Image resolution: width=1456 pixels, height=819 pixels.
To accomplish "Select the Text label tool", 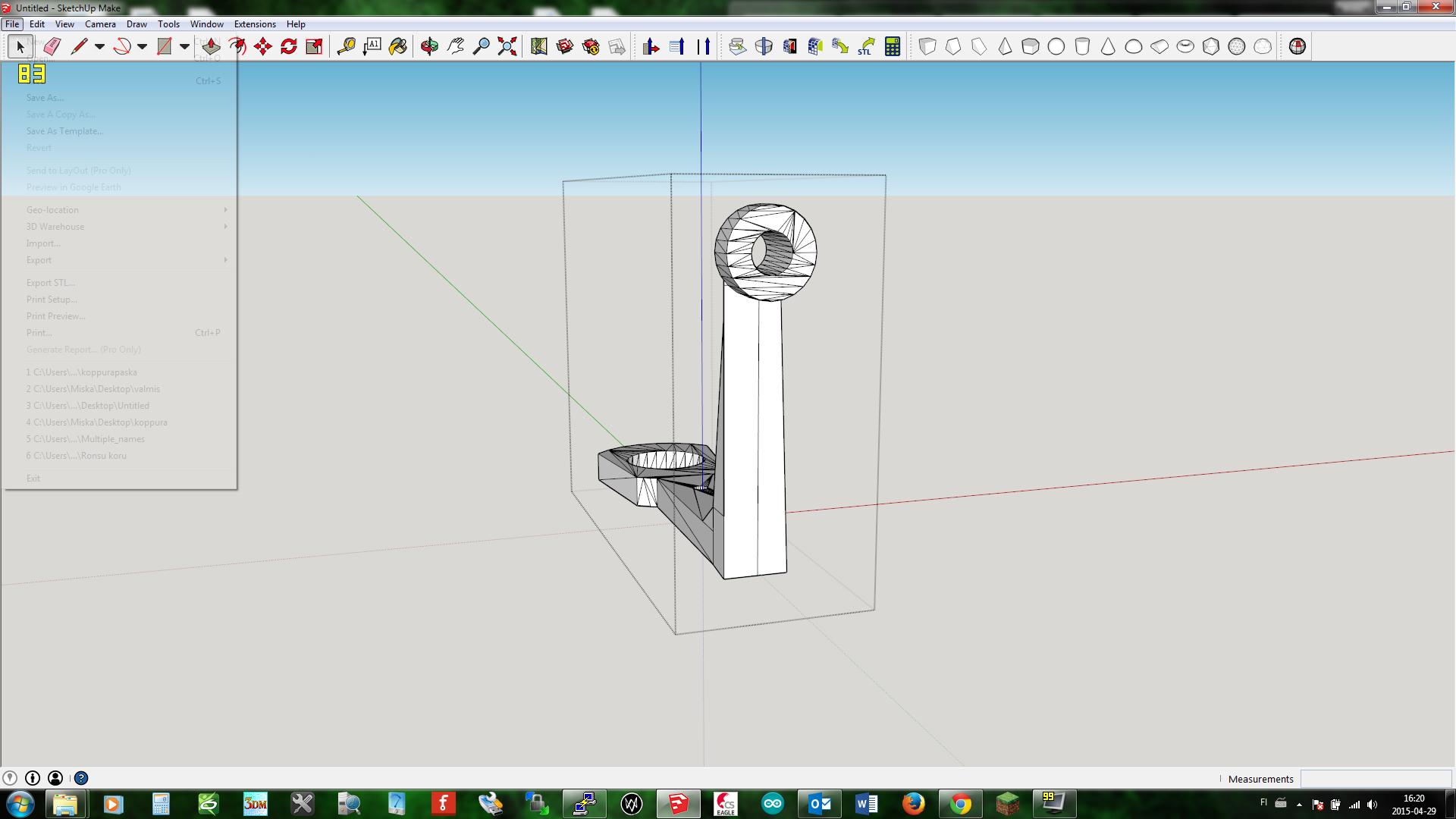I will (x=372, y=46).
